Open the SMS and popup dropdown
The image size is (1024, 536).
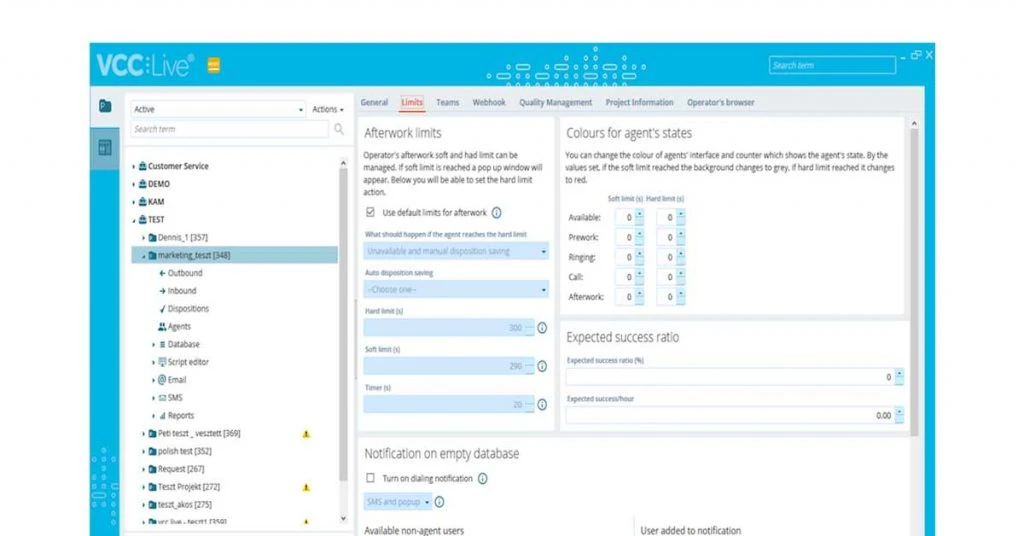click(x=398, y=502)
